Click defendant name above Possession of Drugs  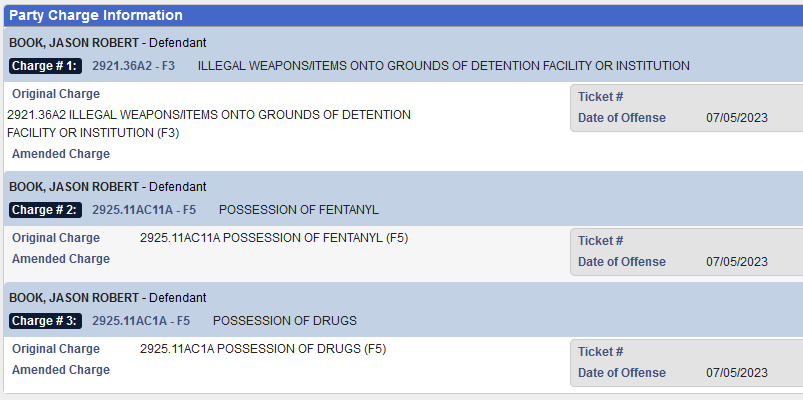pos(74,298)
